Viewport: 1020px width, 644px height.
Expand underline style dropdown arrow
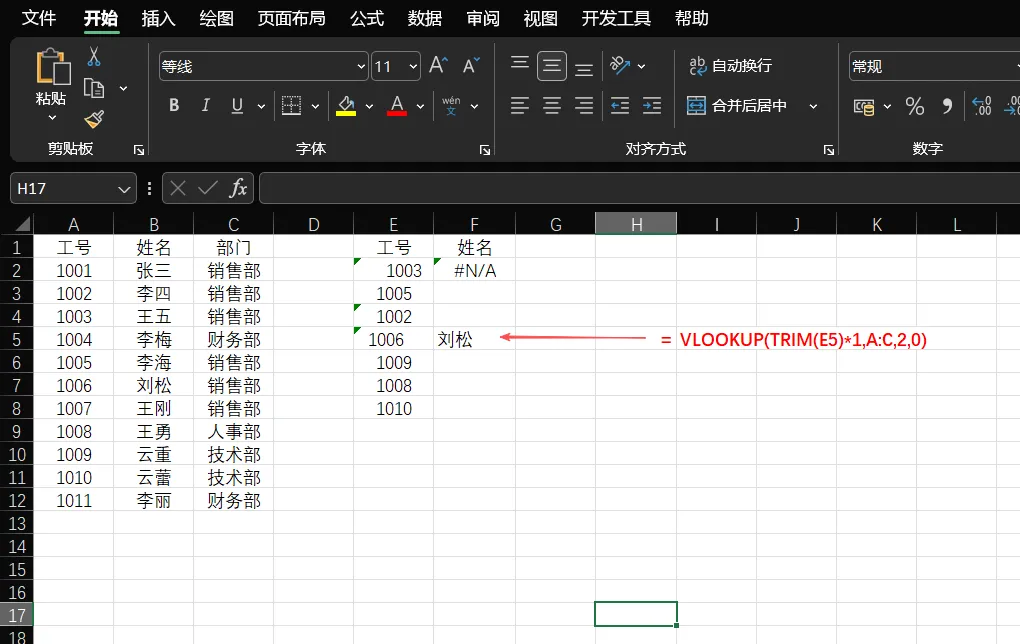(261, 106)
